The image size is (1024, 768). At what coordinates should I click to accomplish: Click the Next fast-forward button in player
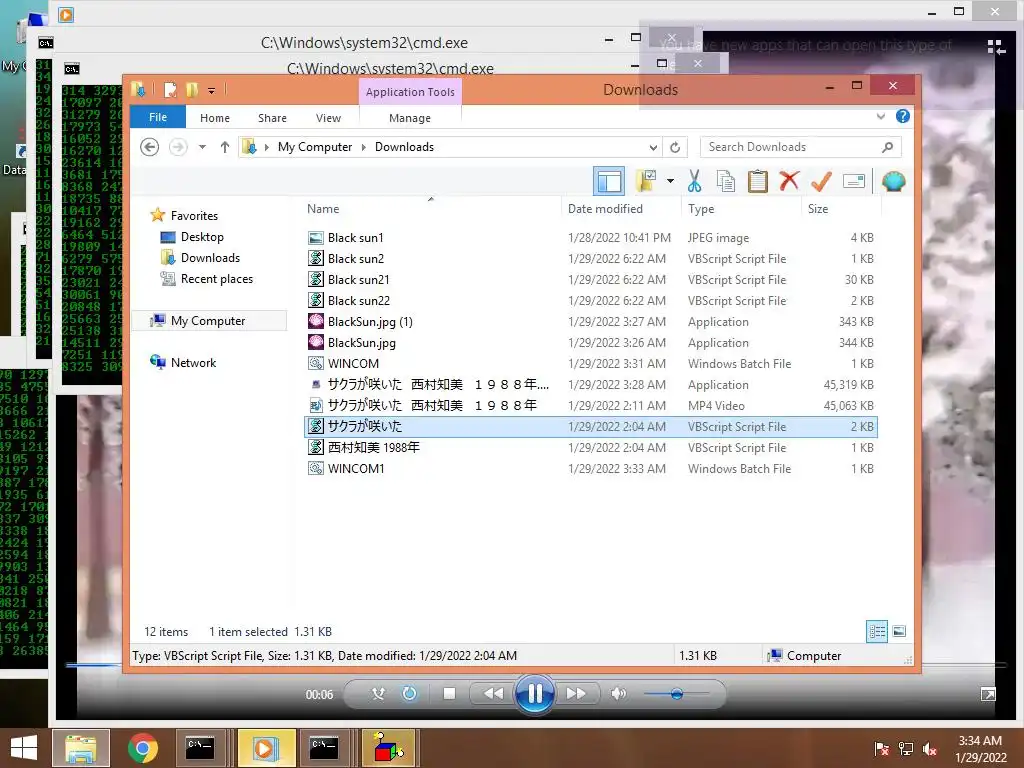pyautogui.click(x=575, y=694)
